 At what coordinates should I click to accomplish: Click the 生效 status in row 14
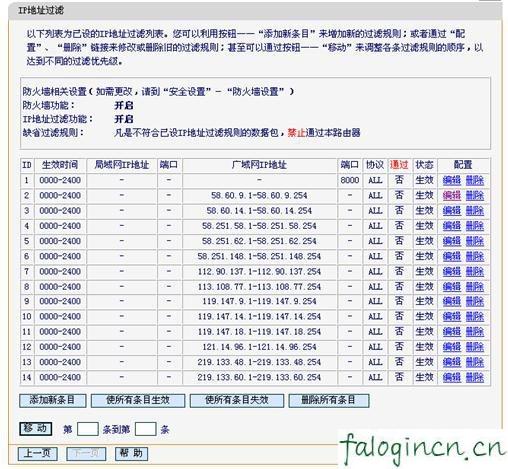424,377
